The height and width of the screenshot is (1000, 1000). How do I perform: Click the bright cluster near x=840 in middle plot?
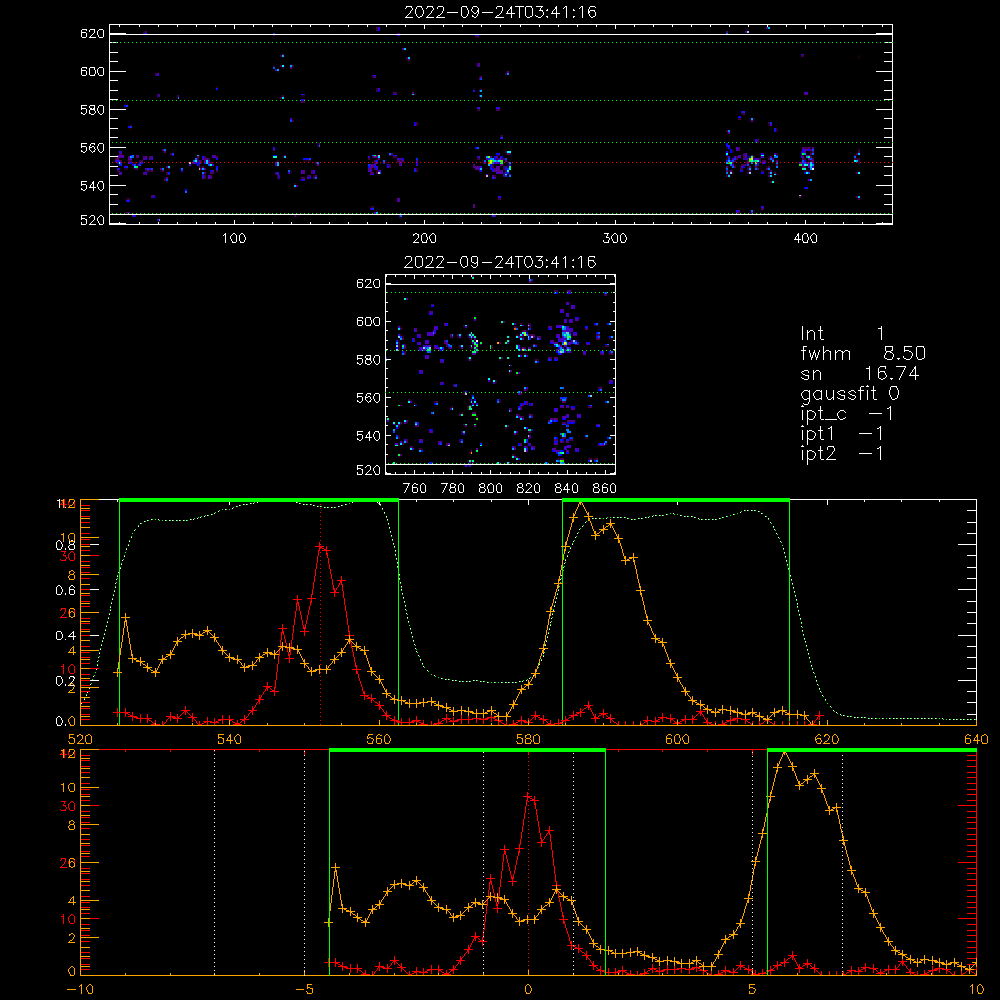pos(564,339)
